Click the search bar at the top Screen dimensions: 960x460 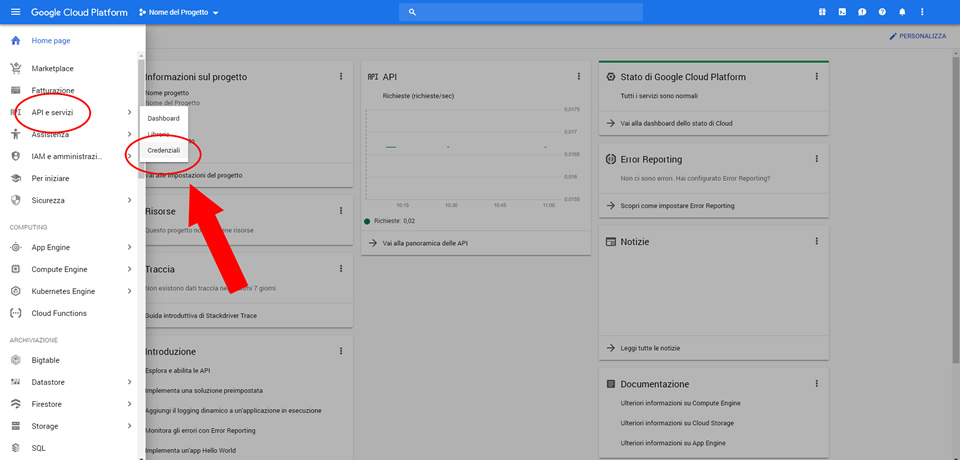520,12
